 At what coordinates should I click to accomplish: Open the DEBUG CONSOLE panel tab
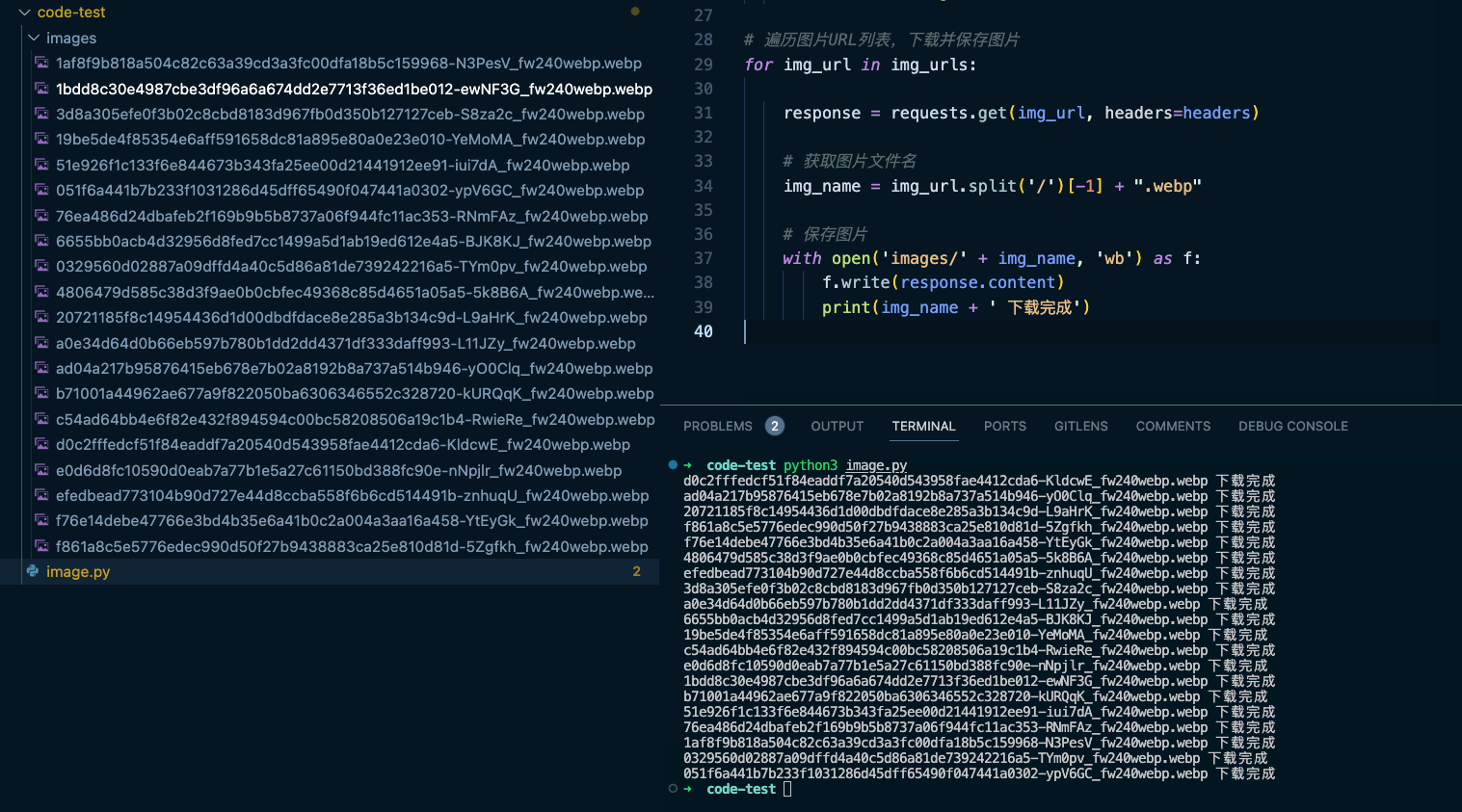click(1293, 426)
